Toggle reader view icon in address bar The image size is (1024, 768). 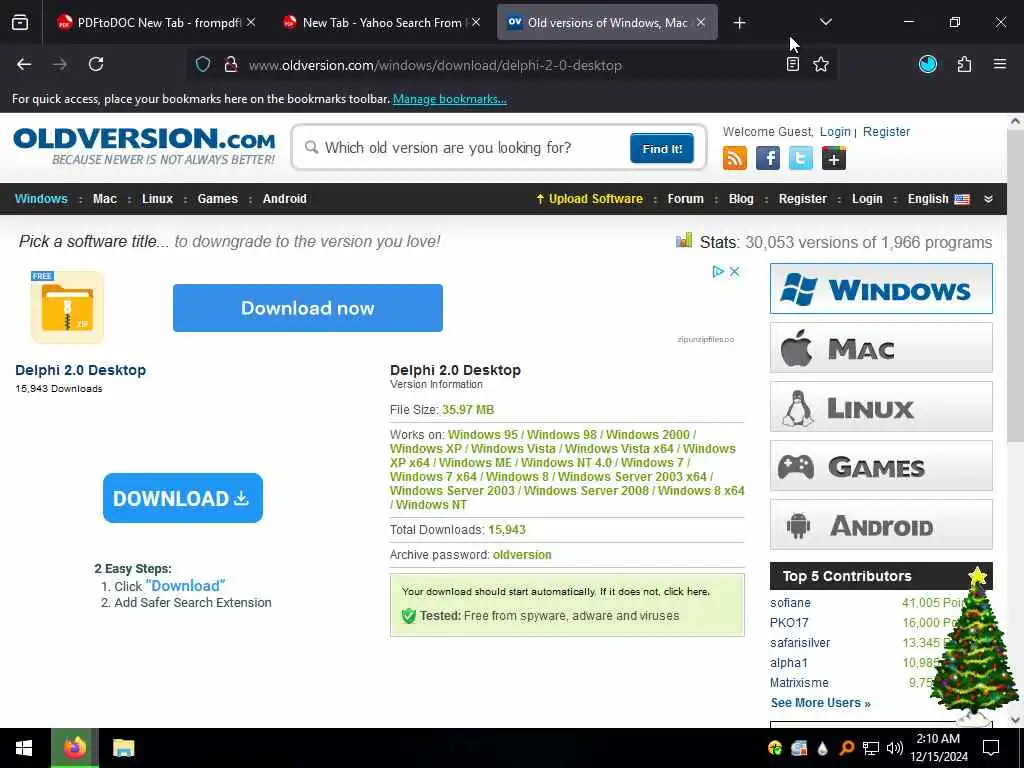[793, 64]
